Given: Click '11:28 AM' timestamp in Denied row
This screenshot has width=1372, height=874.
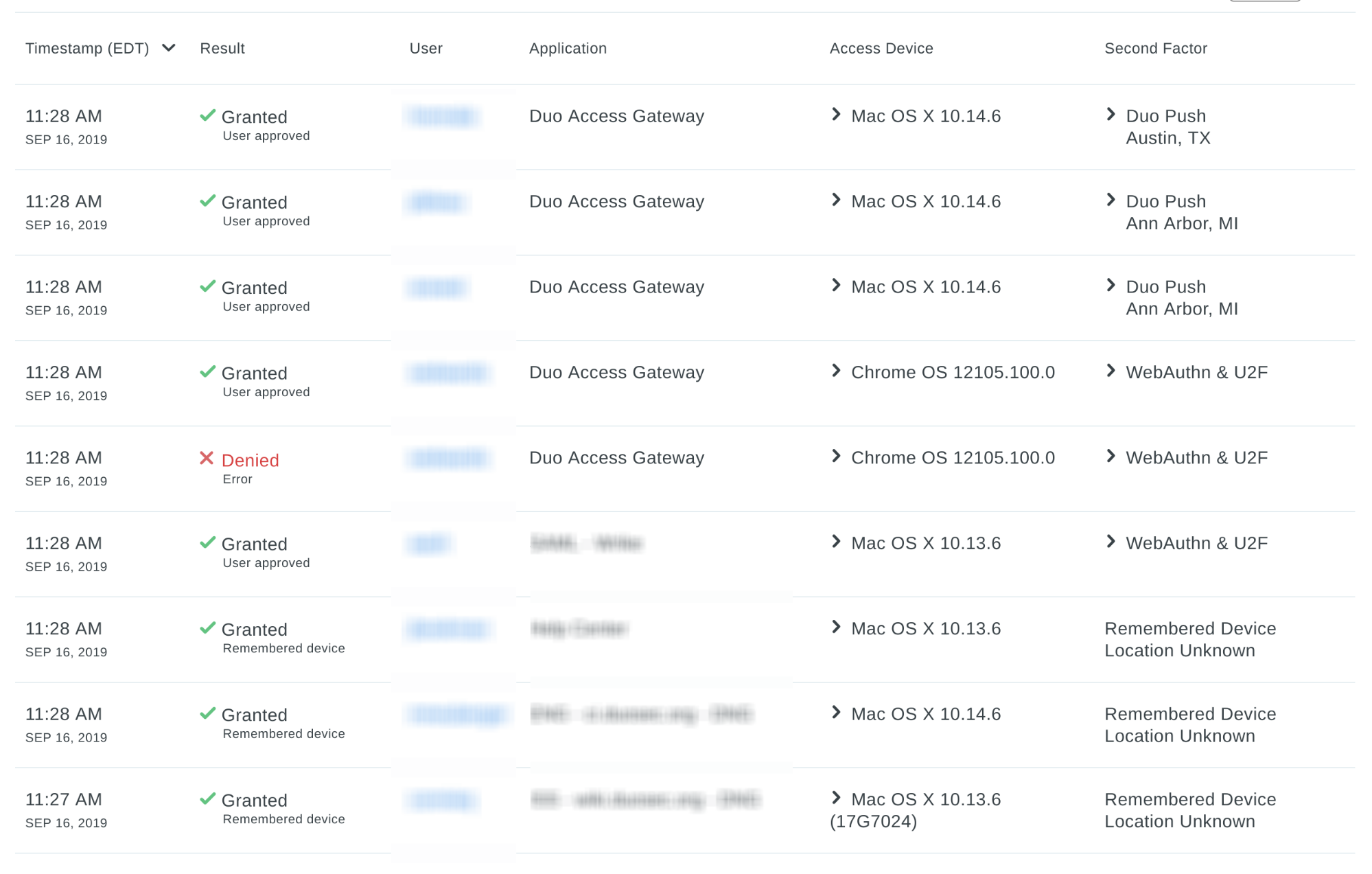Looking at the screenshot, I should 64,458.
